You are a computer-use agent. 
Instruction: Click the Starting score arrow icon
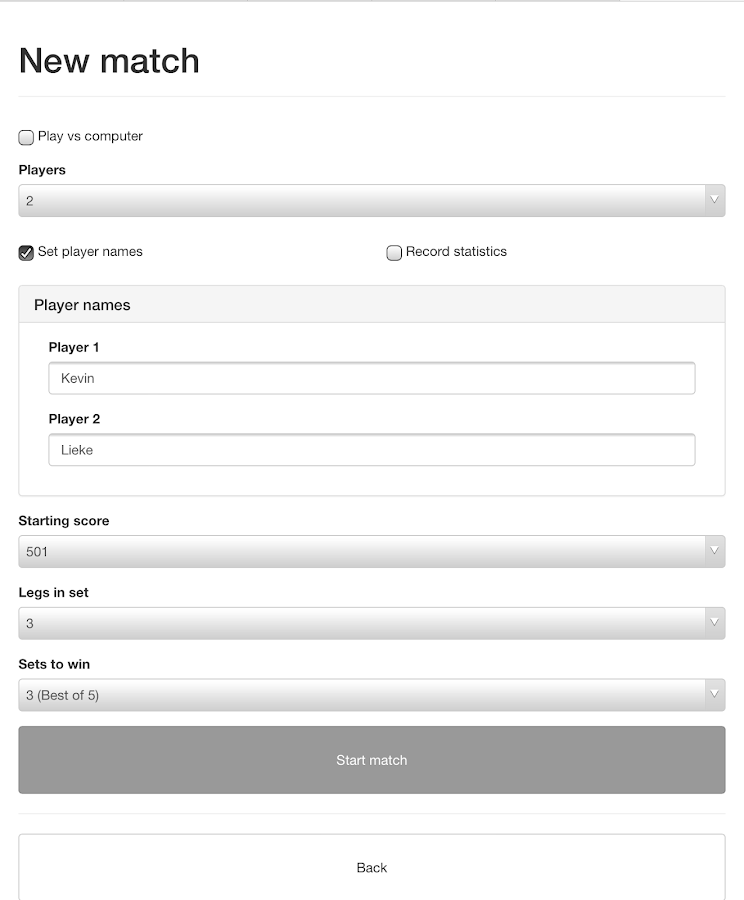[714, 552]
